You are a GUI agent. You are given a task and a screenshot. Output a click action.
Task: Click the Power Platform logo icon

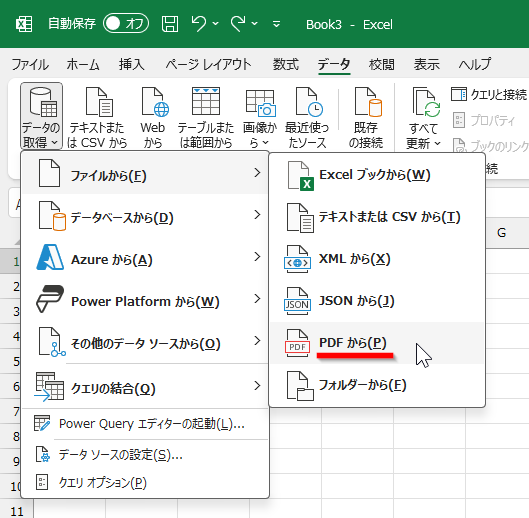(x=50, y=299)
